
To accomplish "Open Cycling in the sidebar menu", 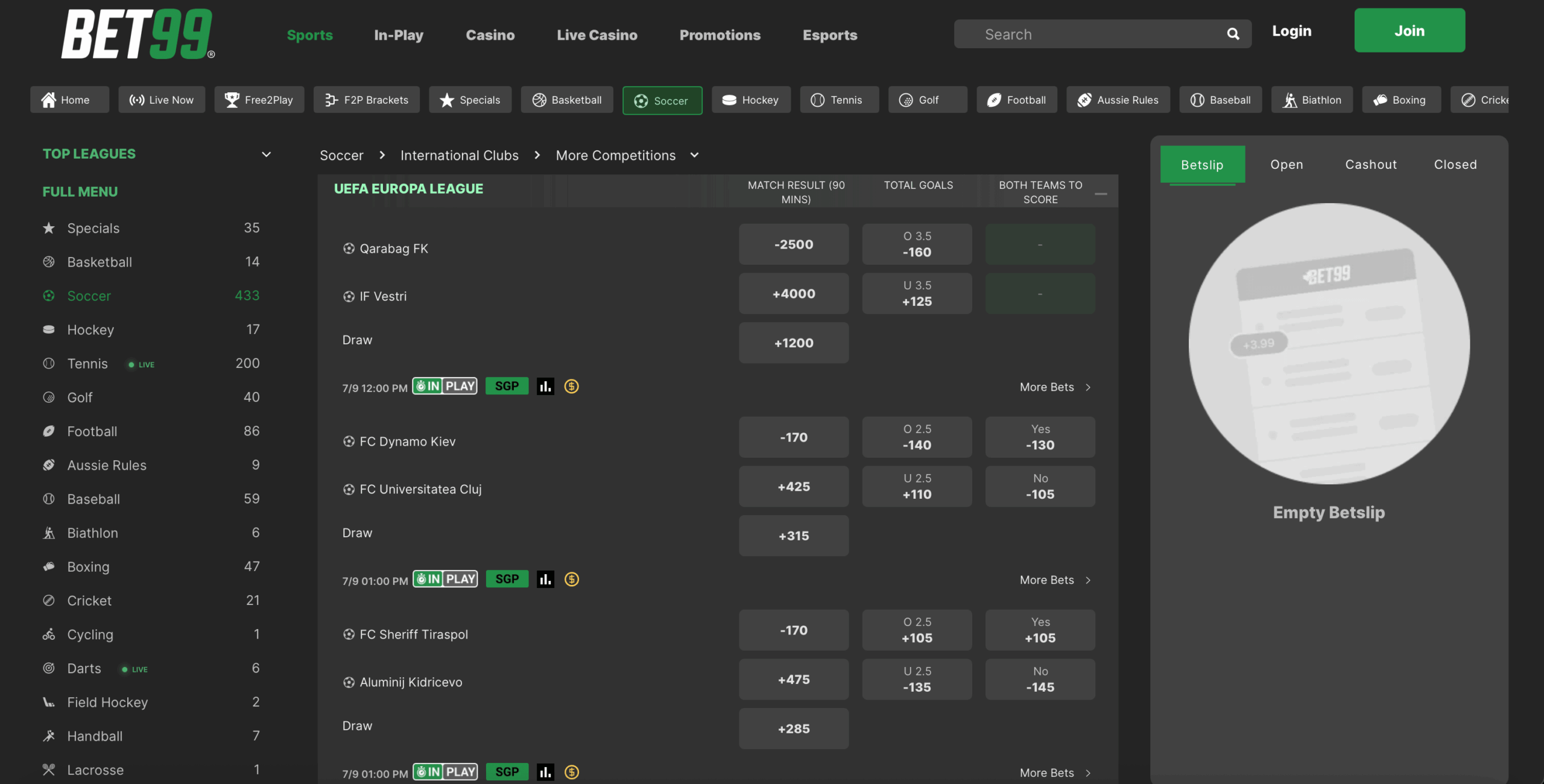I will (x=151, y=634).
